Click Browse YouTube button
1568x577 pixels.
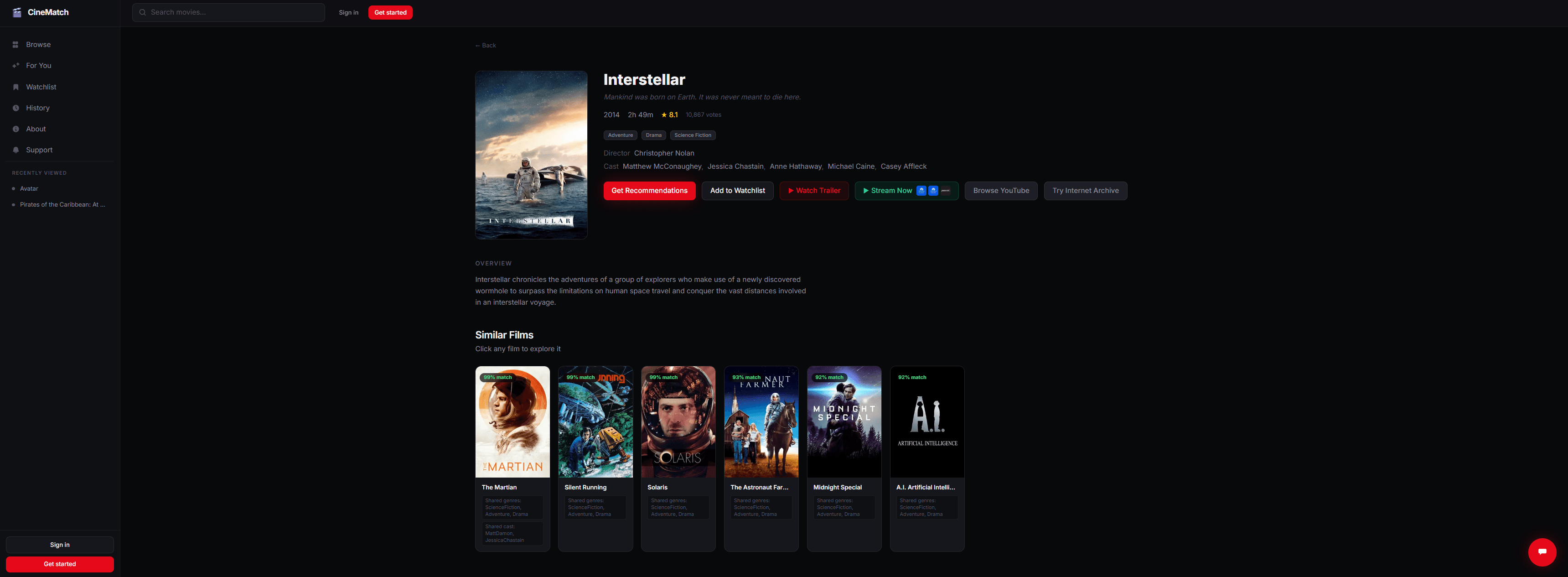coord(1001,191)
